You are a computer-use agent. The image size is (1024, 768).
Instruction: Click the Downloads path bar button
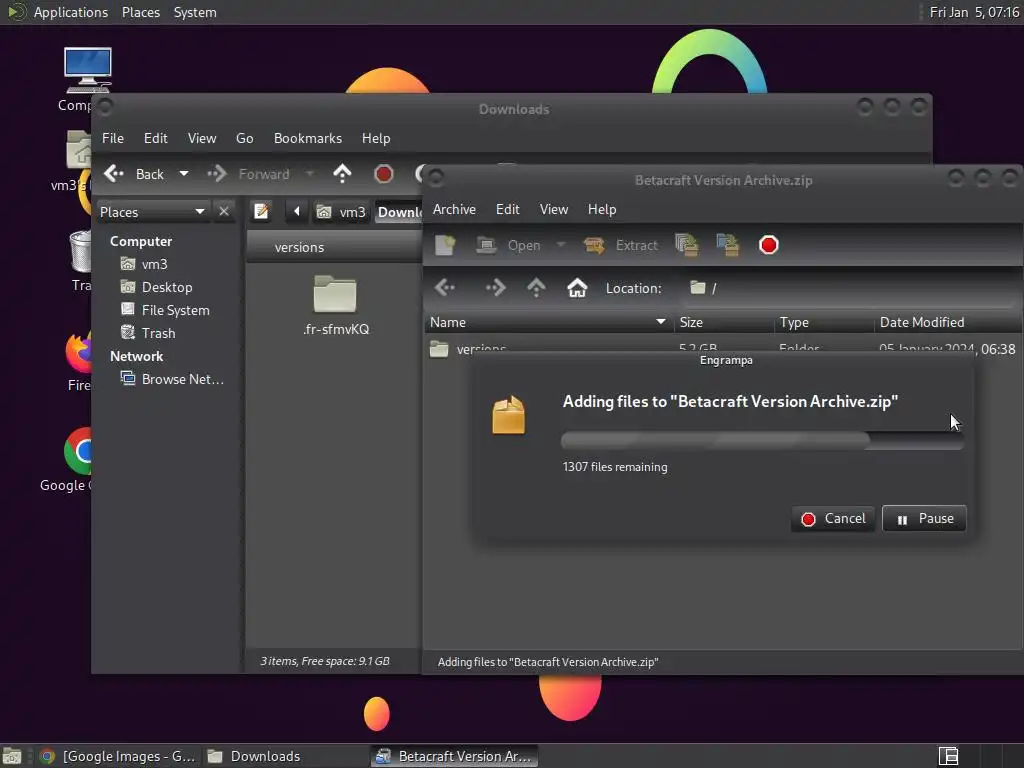pyautogui.click(x=399, y=212)
